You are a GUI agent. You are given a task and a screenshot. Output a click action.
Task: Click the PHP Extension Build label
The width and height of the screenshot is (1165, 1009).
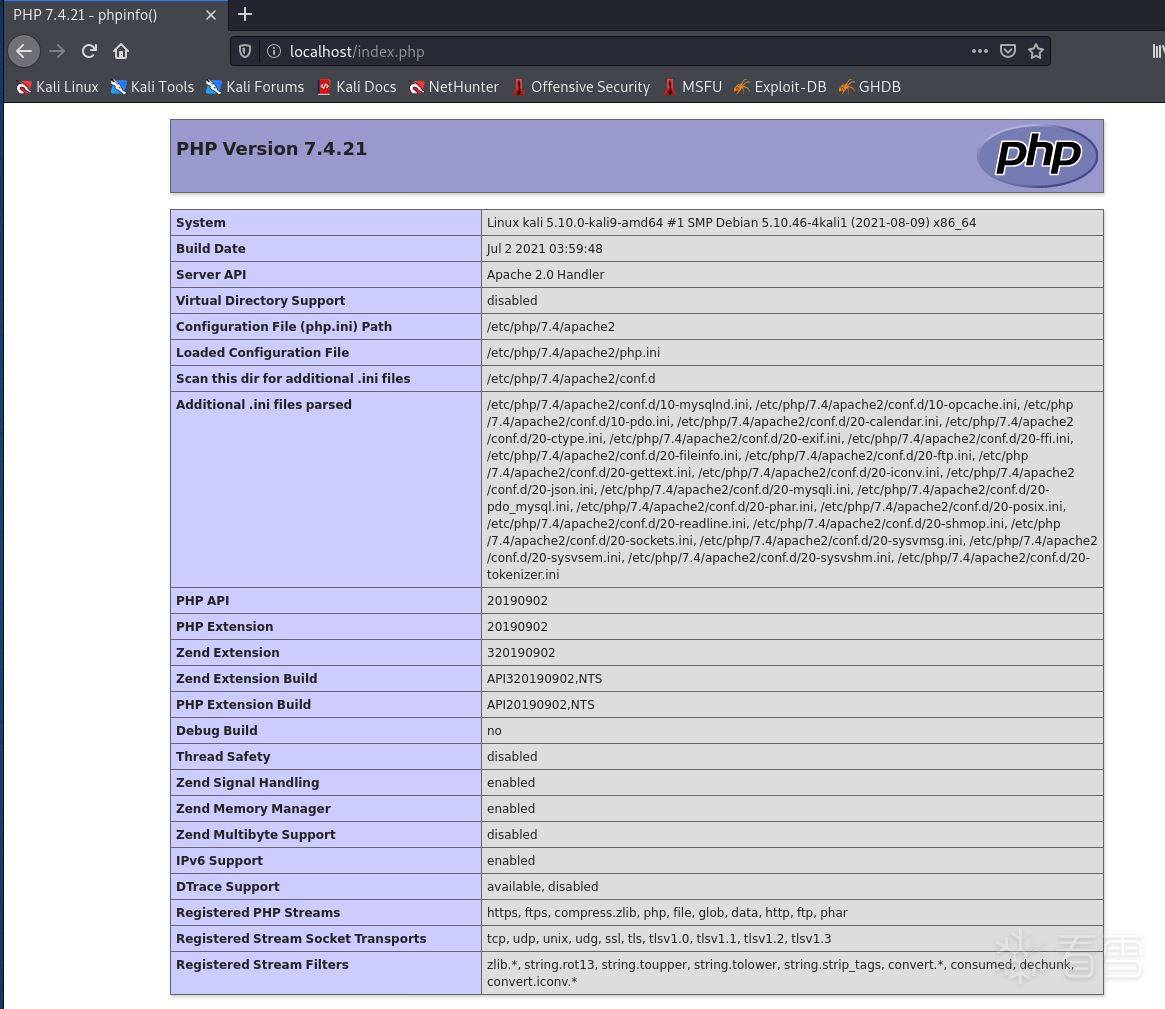(244, 704)
